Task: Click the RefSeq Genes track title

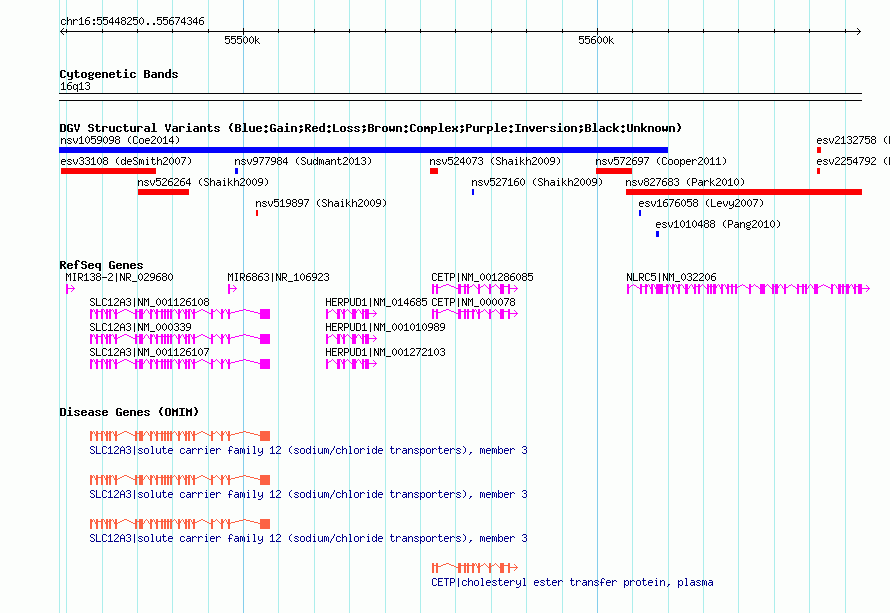Action: 101,265
